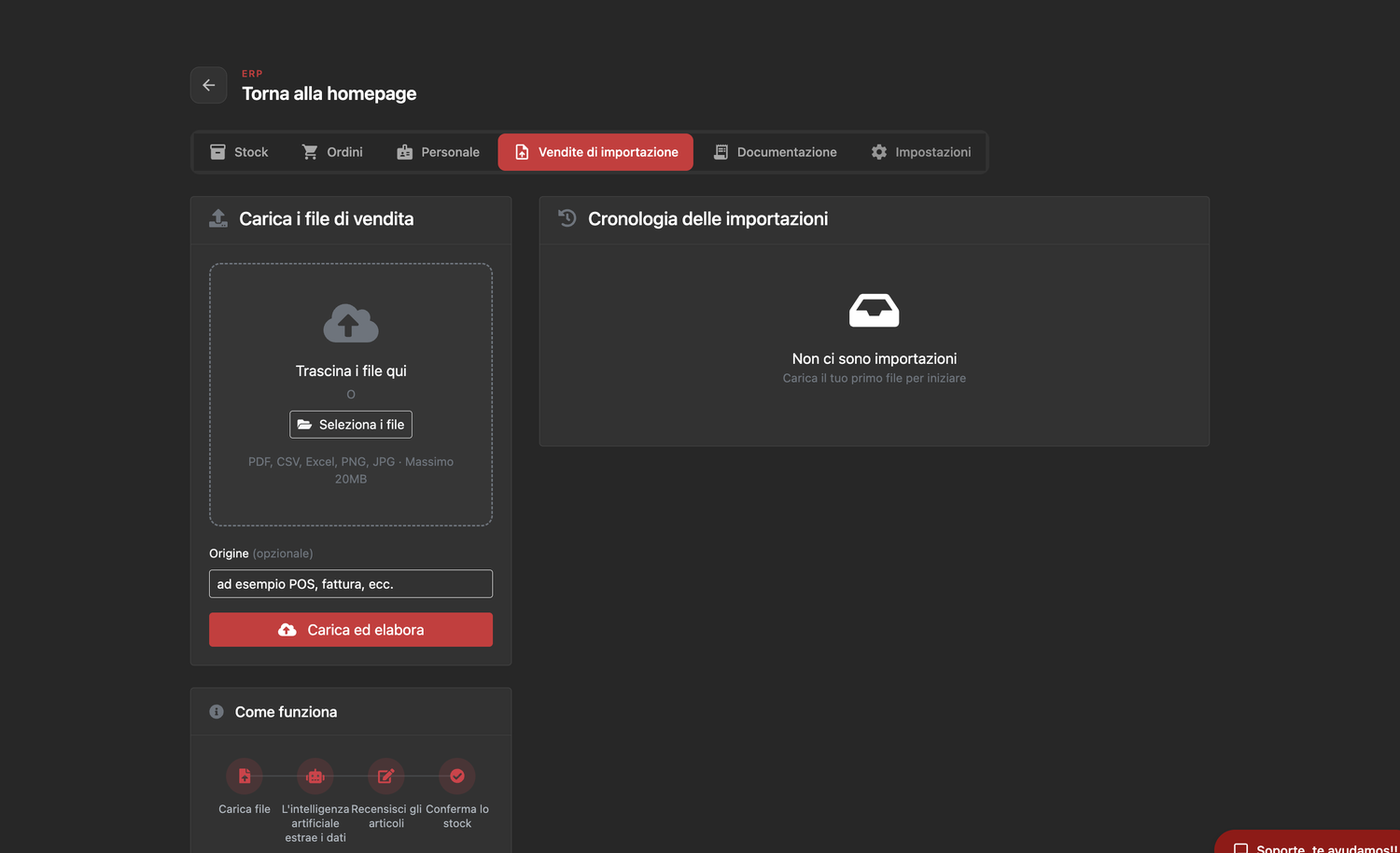Click the info icon beside Come funziona
Viewport: 1400px width, 853px height.
(x=217, y=711)
